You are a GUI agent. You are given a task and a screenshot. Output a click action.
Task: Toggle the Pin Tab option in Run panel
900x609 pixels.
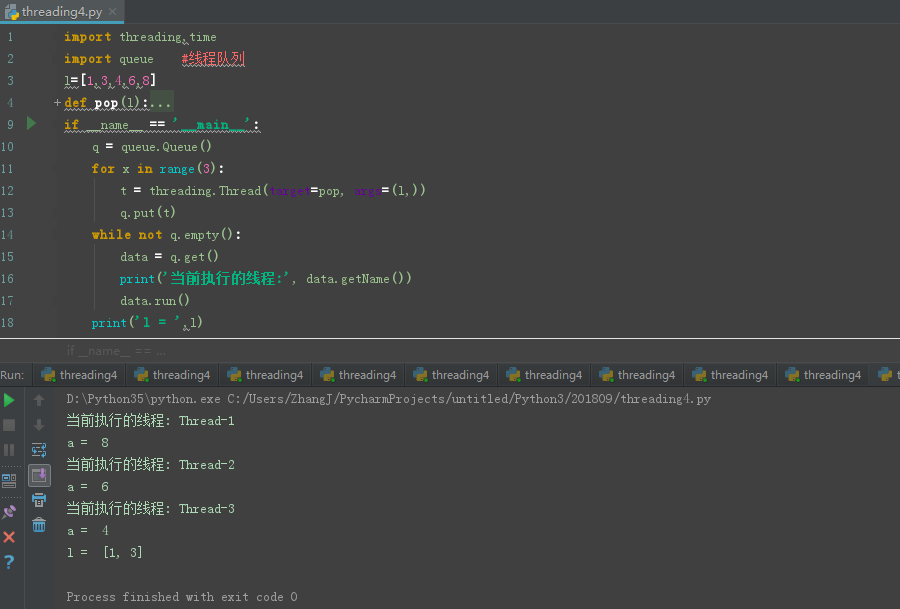click(9, 511)
